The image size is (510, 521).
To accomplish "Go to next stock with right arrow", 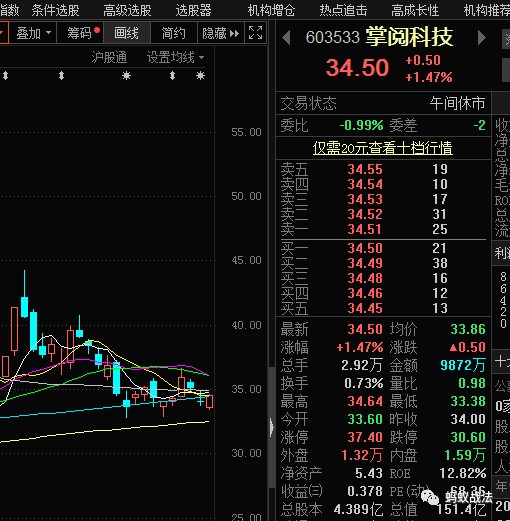I will [481, 37].
